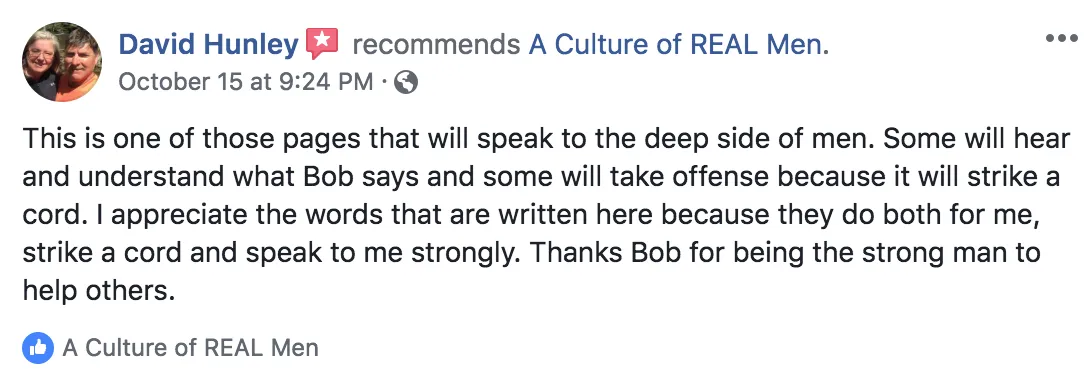This screenshot has width=1092, height=380.
Task: Click A Culture of REAL Men beside like icon
Action: tap(190, 347)
